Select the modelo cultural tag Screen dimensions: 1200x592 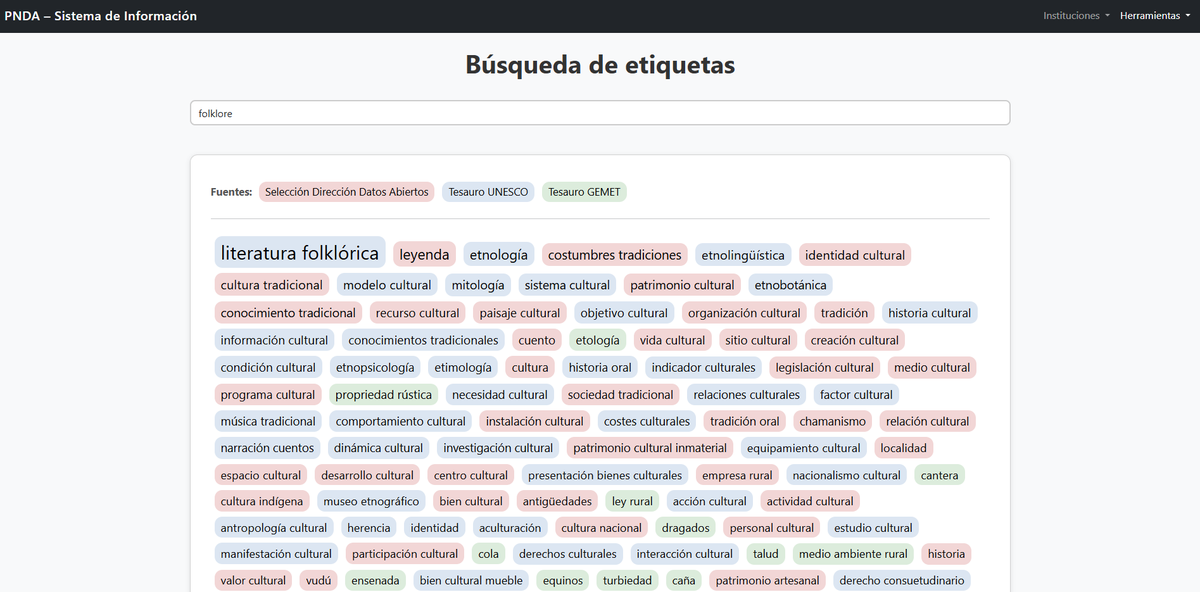pyautogui.click(x=387, y=285)
